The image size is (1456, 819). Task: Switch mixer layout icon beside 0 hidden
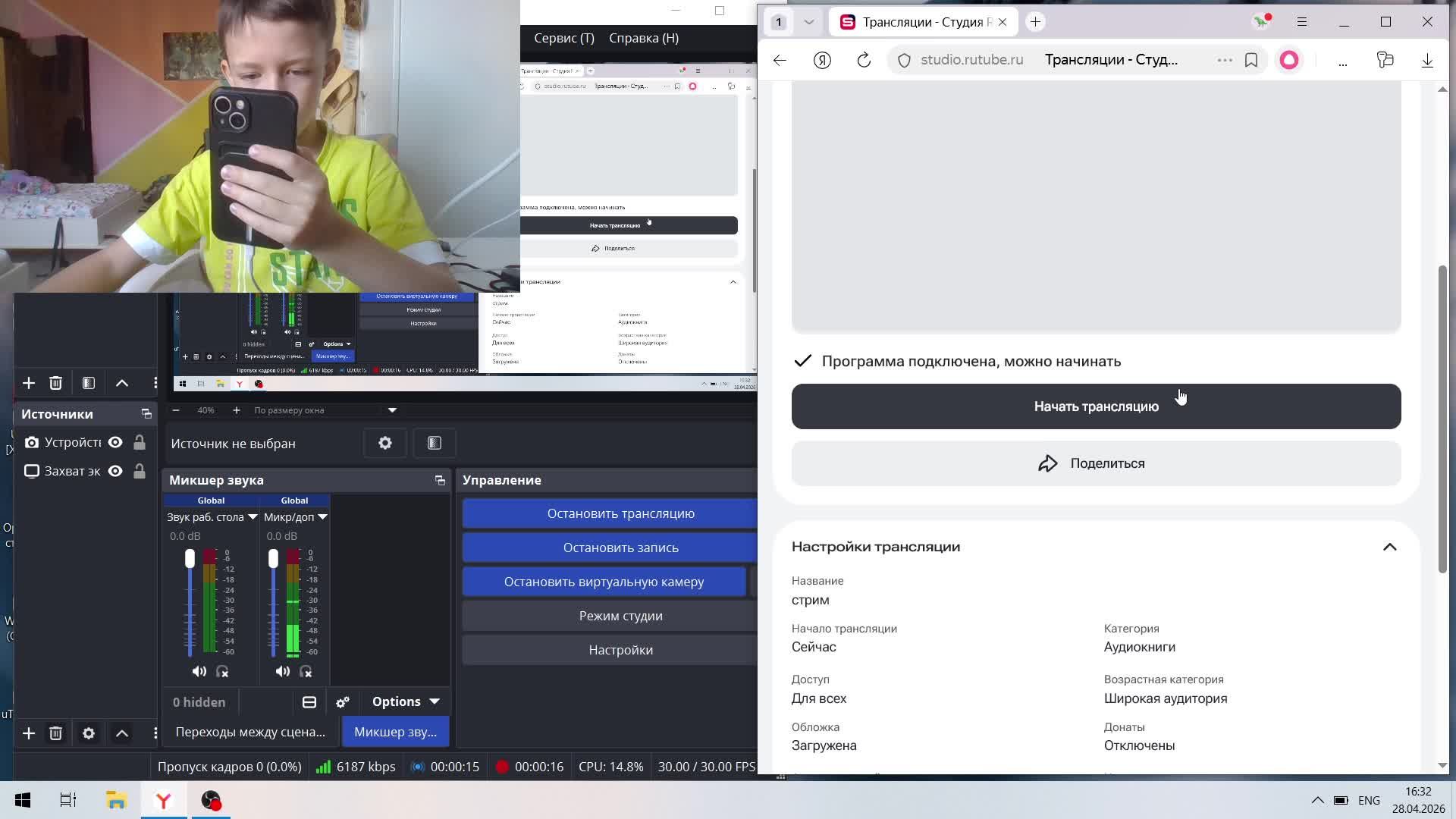[x=309, y=702]
